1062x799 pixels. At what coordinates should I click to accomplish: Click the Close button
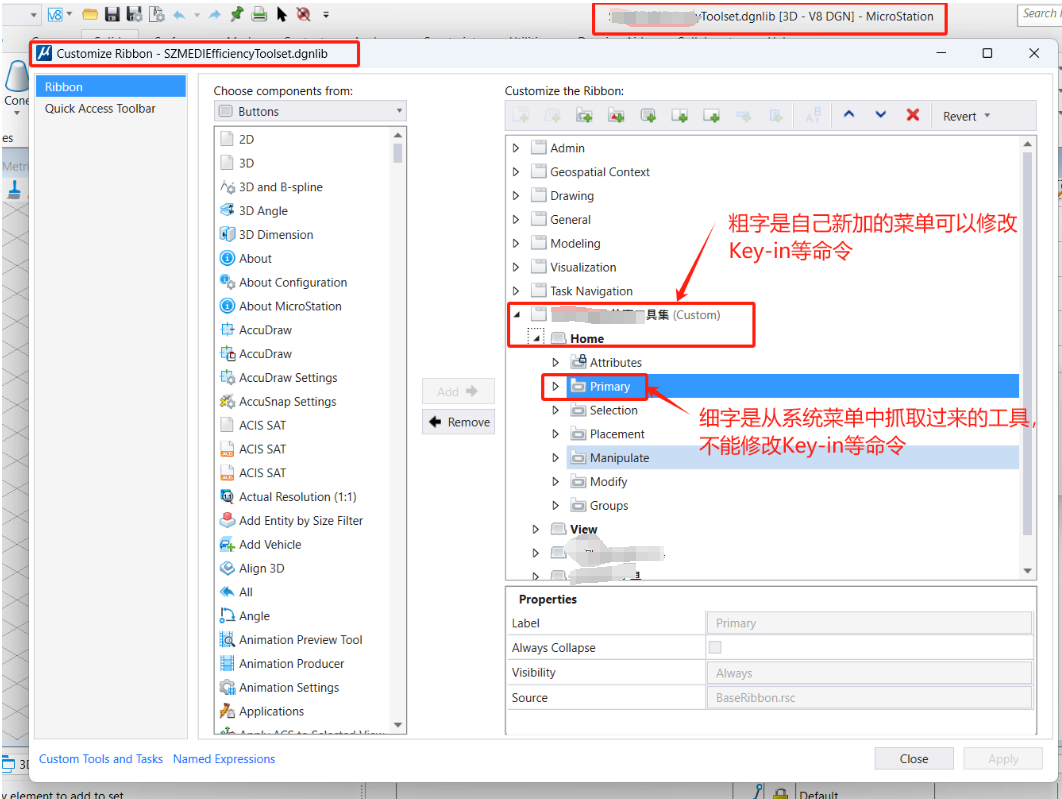pos(914,758)
